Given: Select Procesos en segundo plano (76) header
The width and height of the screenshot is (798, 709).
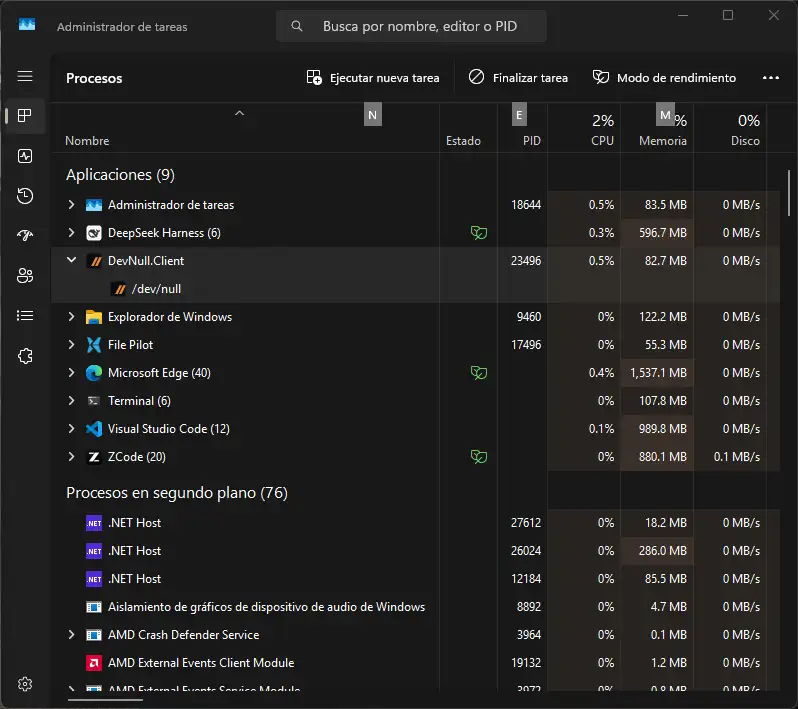Looking at the screenshot, I should [177, 493].
